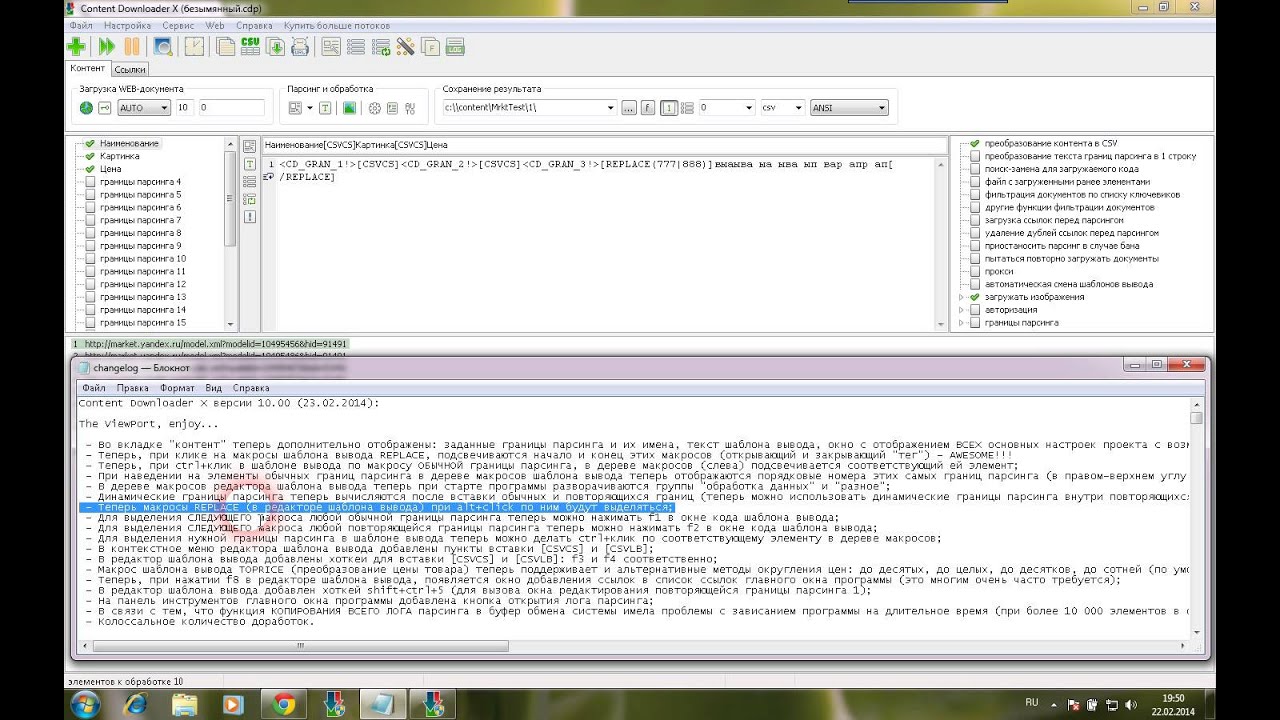Open the Сервис menu
Viewport: 1280px width, 720px height.
178,25
